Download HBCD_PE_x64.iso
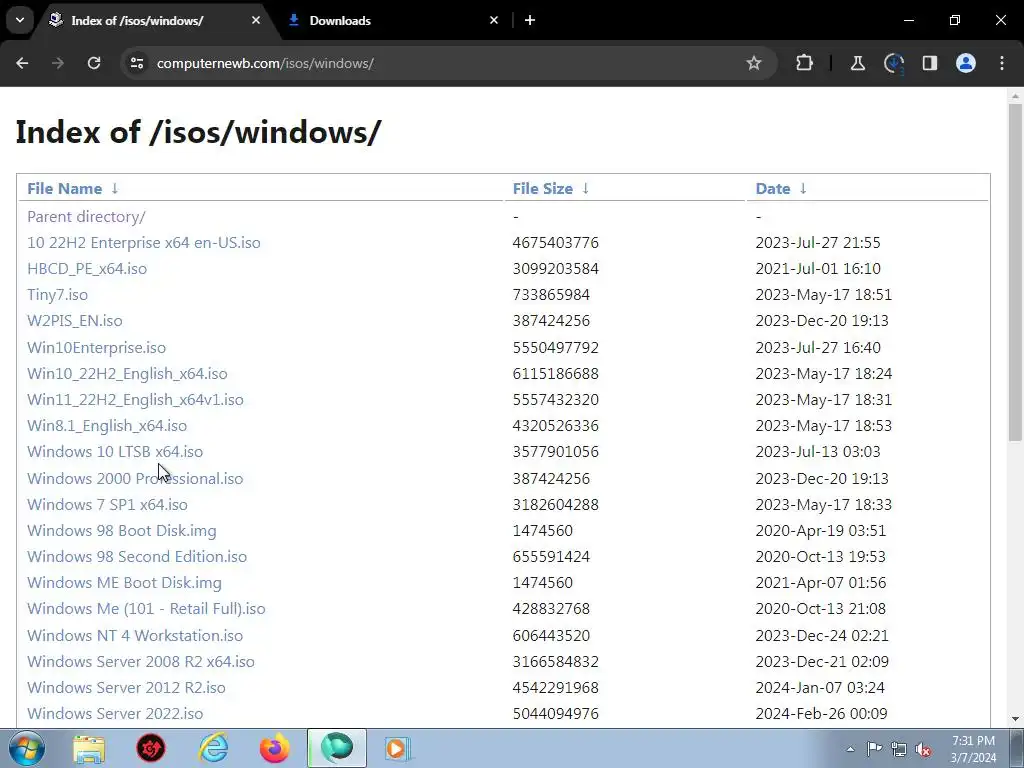 (87, 268)
